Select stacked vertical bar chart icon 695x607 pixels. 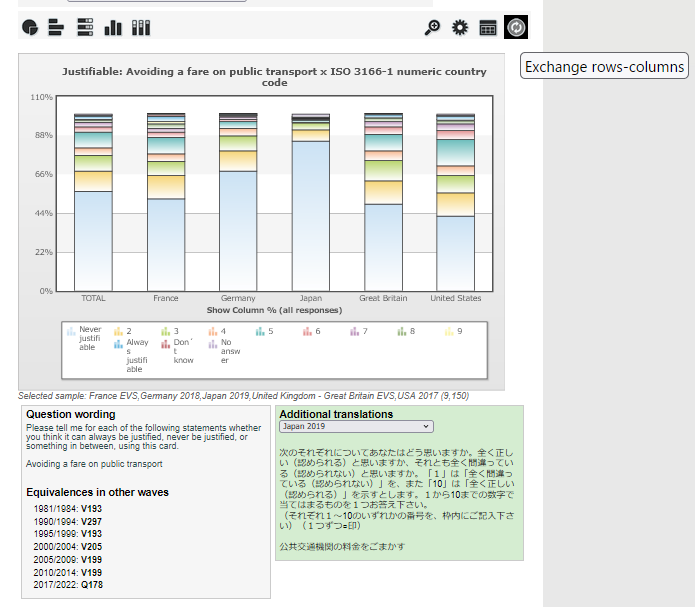[x=141, y=27]
